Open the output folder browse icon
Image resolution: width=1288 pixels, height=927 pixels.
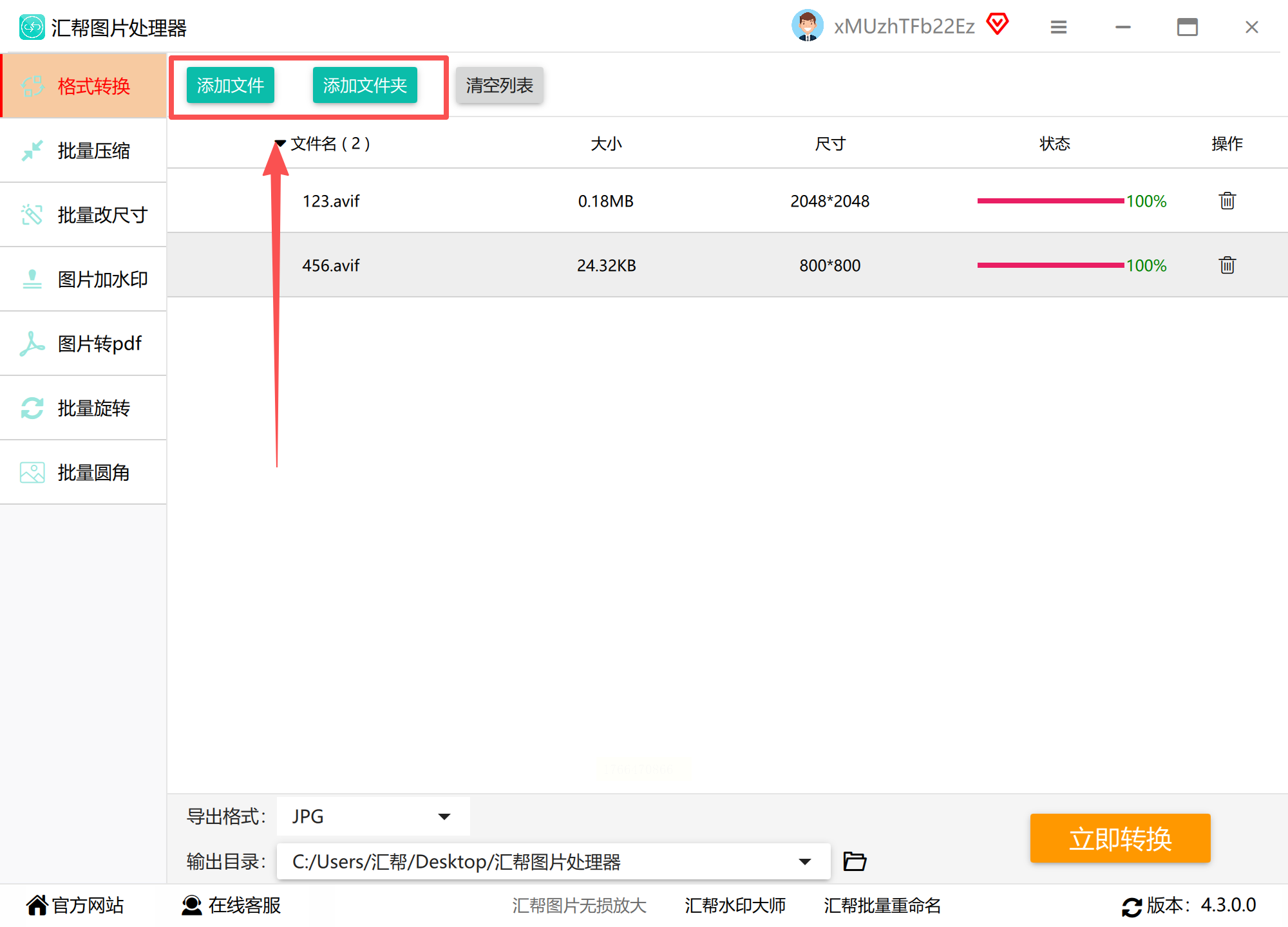855,861
